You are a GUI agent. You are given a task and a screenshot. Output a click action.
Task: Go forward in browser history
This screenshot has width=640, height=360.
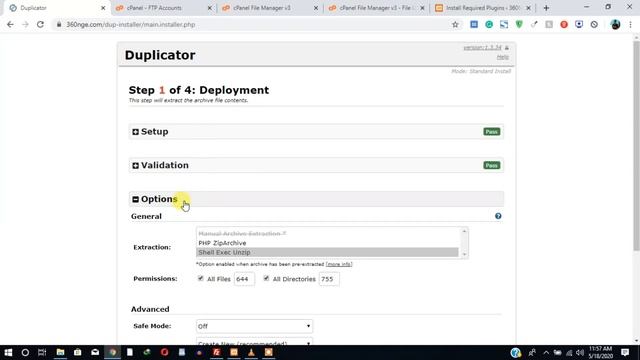click(25, 24)
